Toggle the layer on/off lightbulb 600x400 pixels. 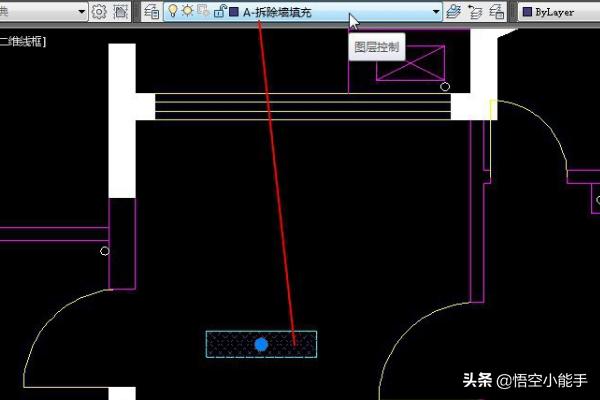pos(172,12)
